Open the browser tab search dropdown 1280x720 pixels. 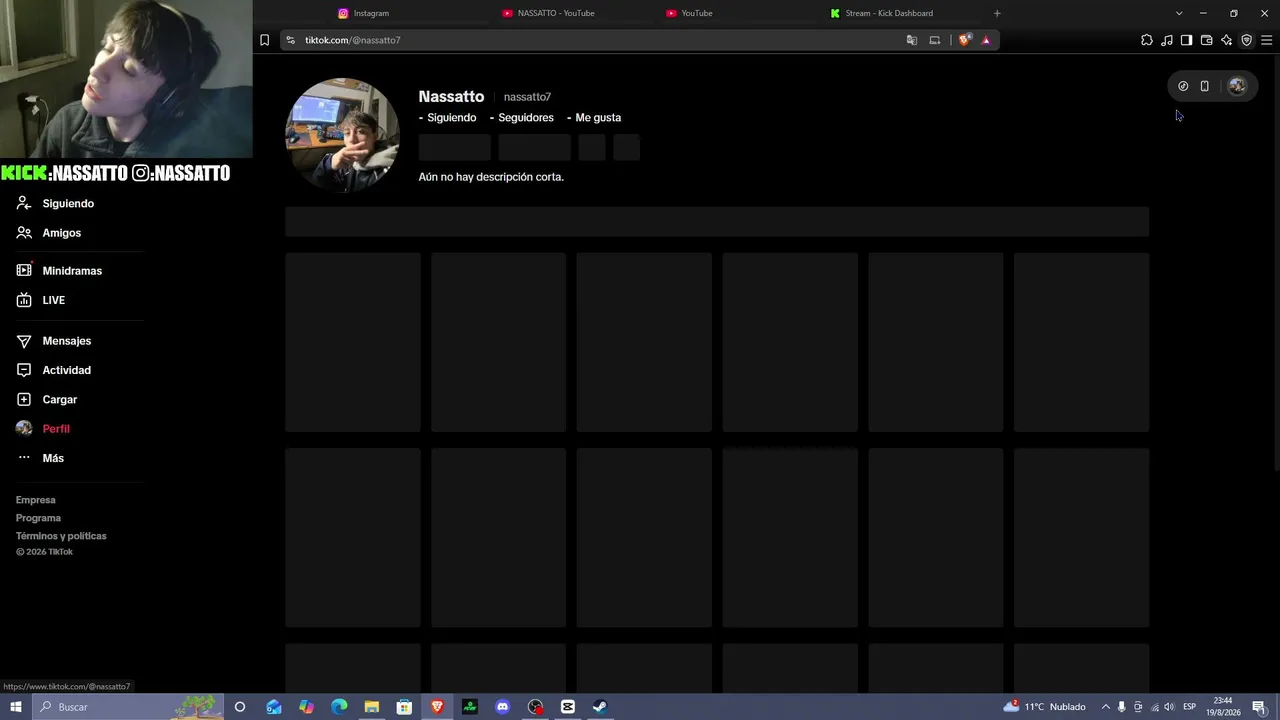[x=1179, y=13]
